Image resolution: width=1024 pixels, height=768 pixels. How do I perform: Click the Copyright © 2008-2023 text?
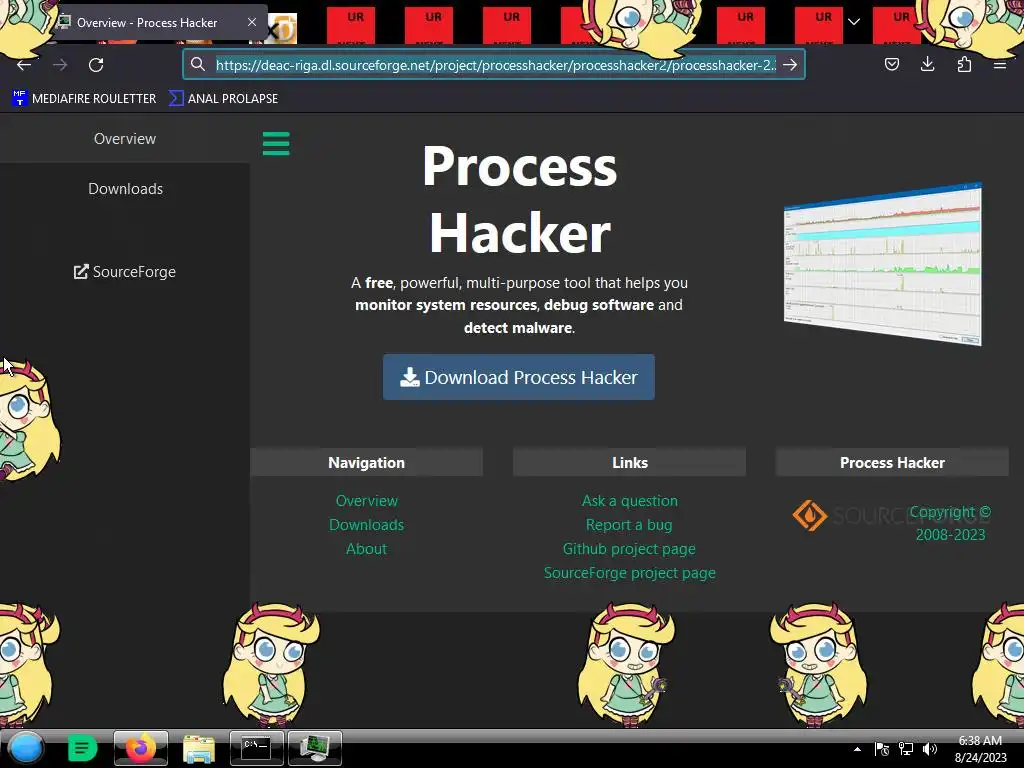950,523
